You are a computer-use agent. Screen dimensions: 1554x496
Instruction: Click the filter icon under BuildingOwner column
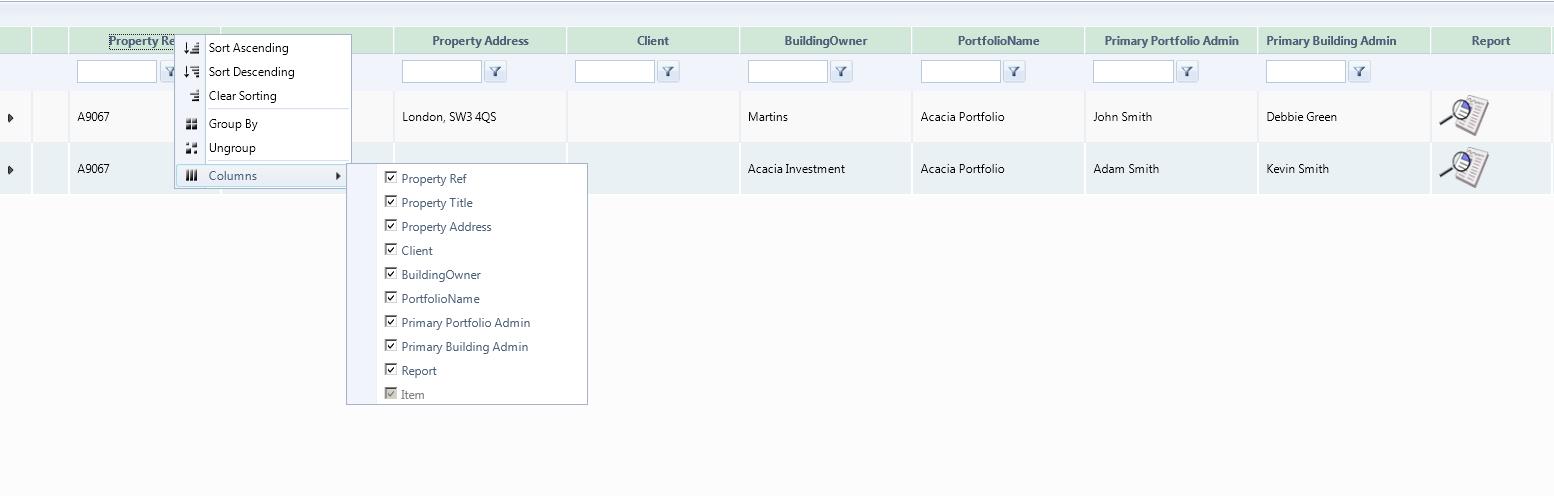coord(841,72)
